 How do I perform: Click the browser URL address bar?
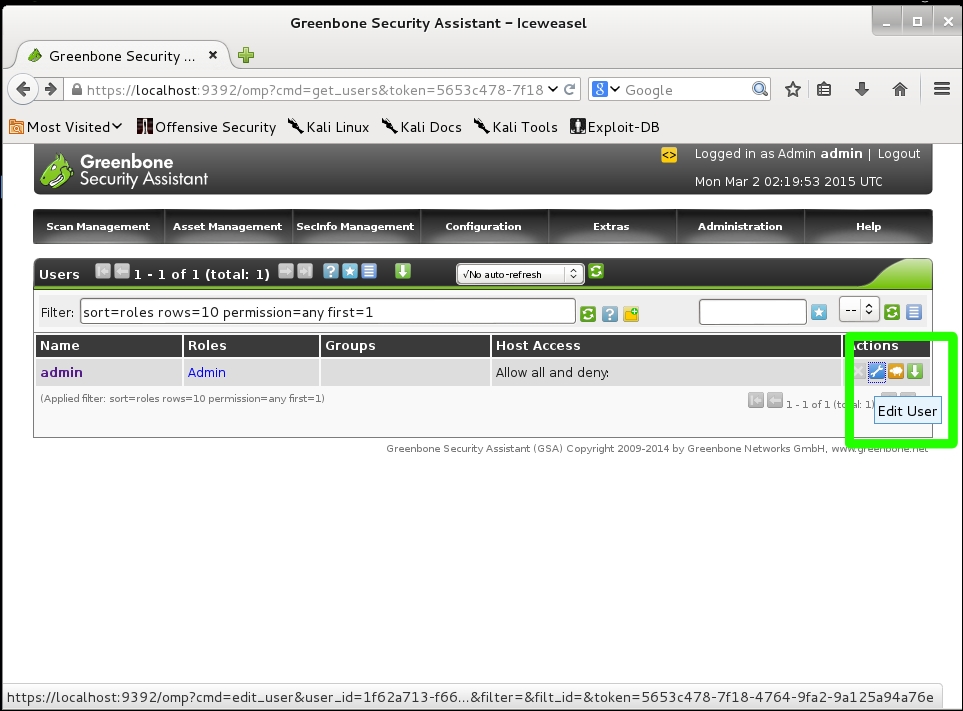pos(314,90)
